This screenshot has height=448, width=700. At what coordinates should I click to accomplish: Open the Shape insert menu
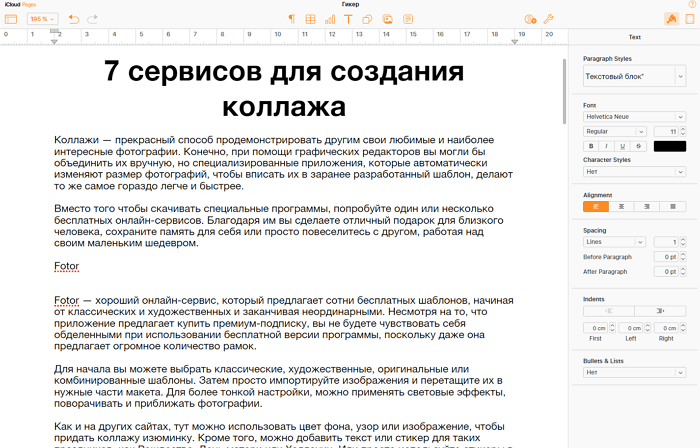point(366,19)
